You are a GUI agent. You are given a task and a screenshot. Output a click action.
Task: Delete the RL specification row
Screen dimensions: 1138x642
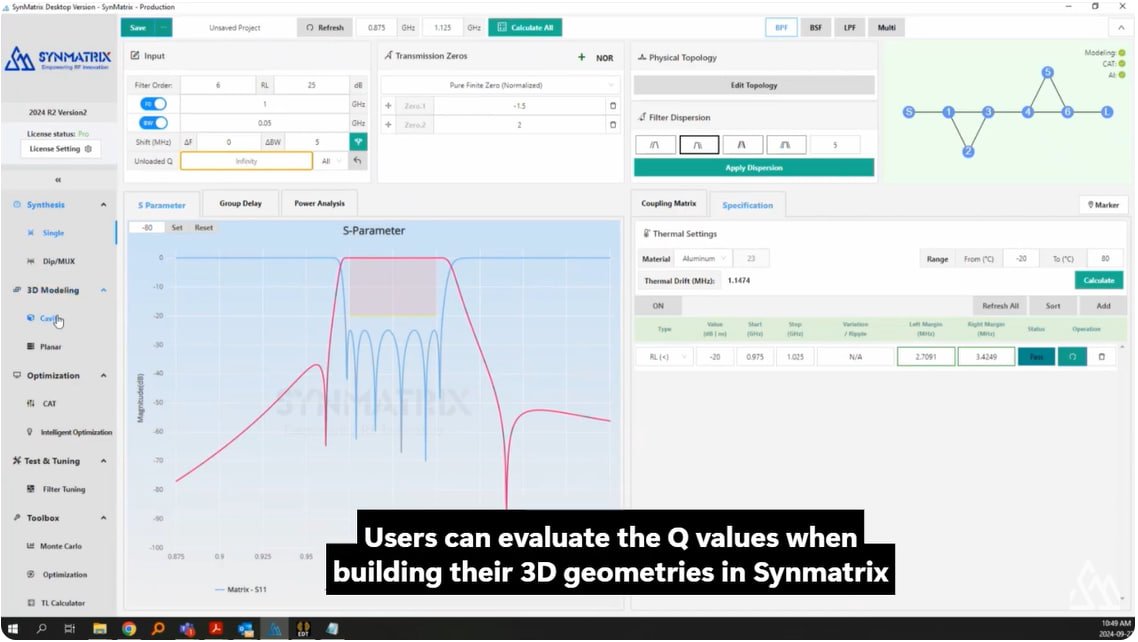tap(1102, 357)
